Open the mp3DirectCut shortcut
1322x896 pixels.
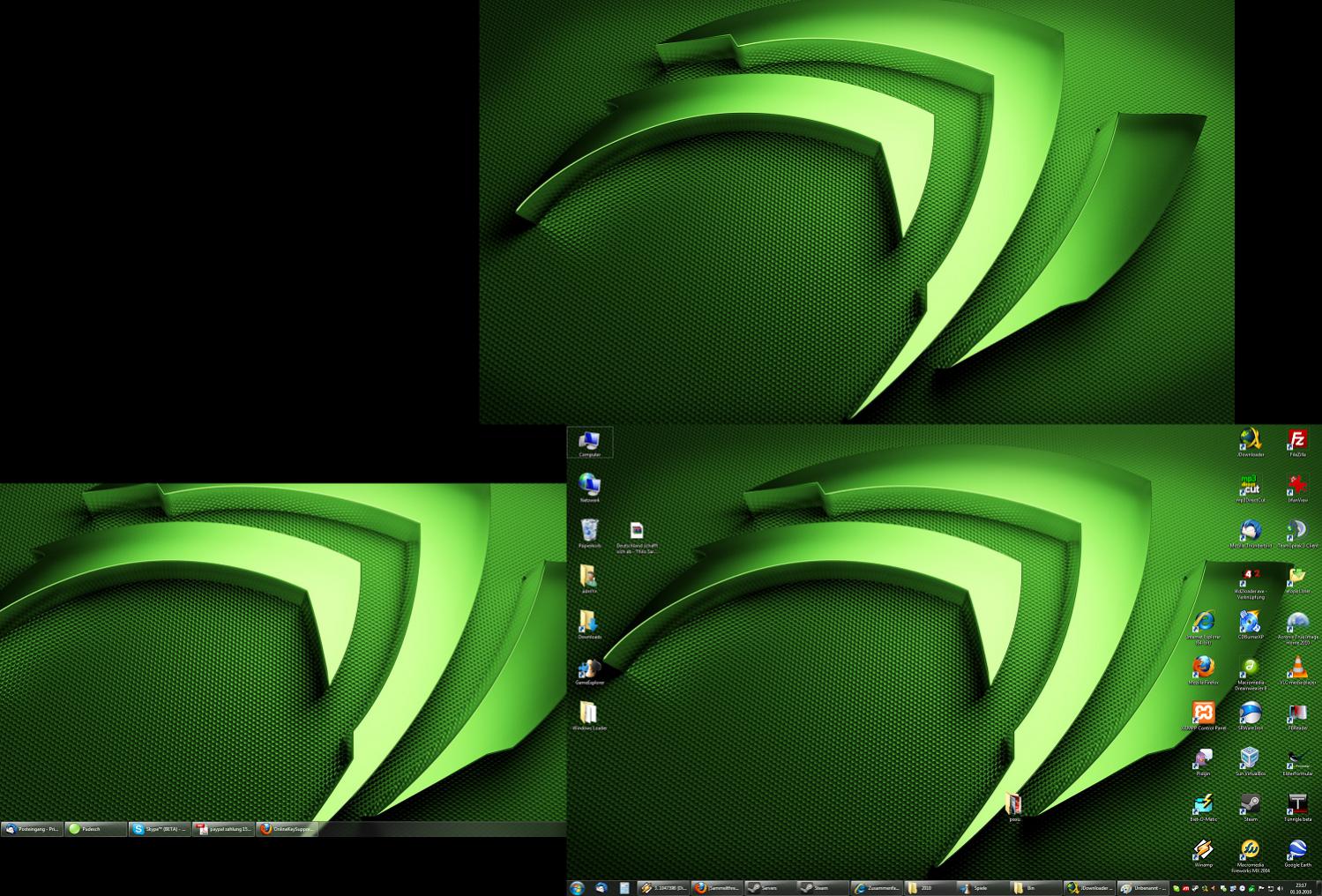(x=1251, y=489)
